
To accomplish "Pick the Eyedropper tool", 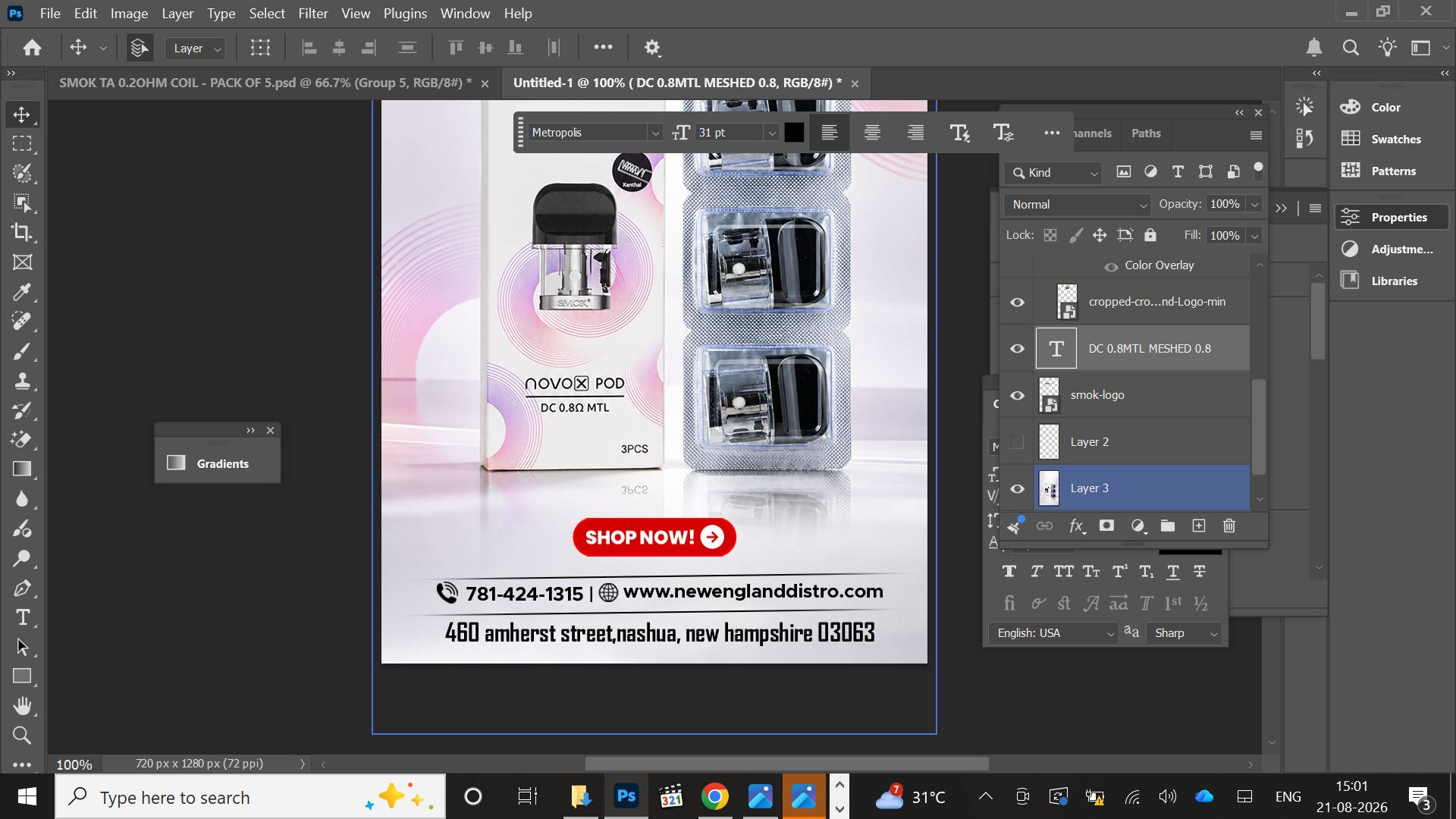I will click(x=22, y=291).
